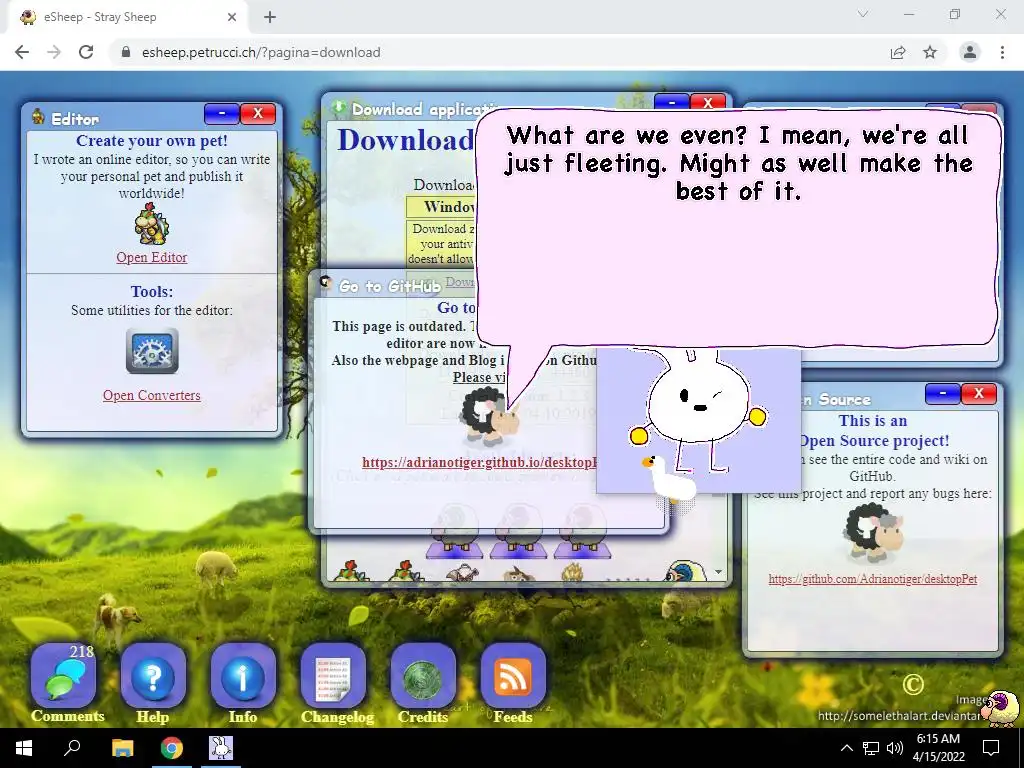Open a new browser tab
1024x768 pixels.
(270, 17)
